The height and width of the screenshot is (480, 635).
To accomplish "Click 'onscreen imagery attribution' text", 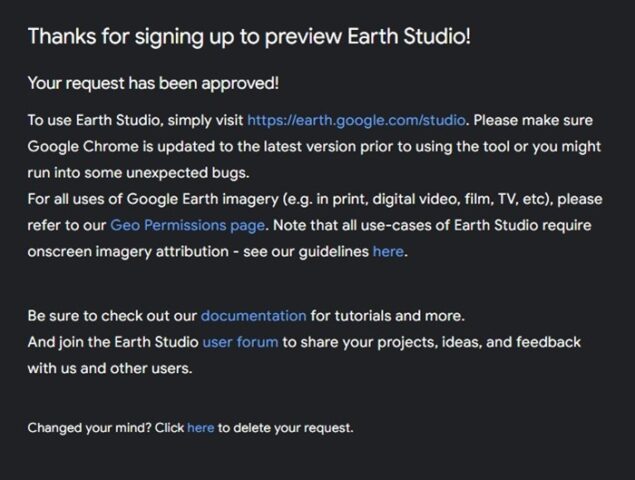I will tap(130, 251).
